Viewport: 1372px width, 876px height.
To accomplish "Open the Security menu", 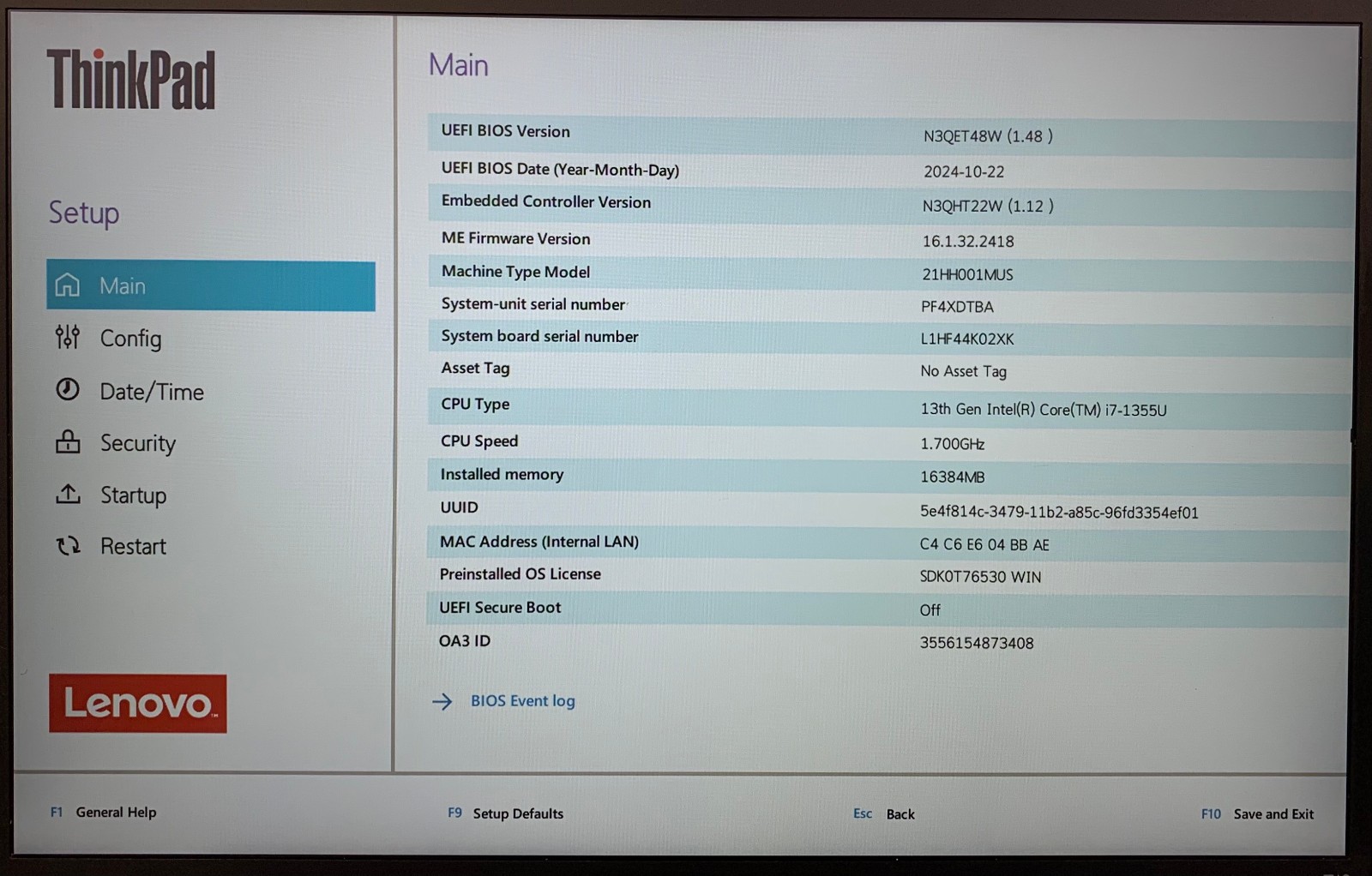I will tap(137, 443).
